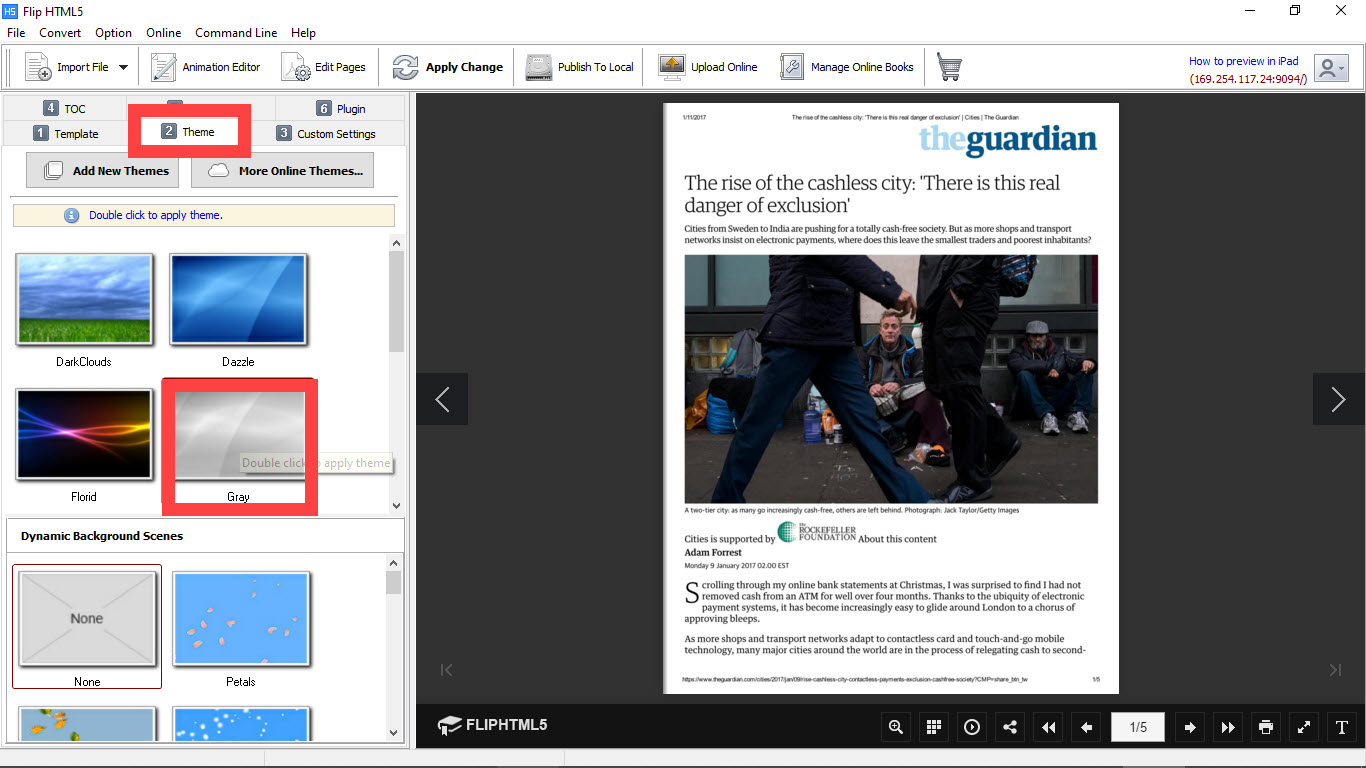Click the zoom in magnifier icon
The width and height of the screenshot is (1366, 768).
896,727
